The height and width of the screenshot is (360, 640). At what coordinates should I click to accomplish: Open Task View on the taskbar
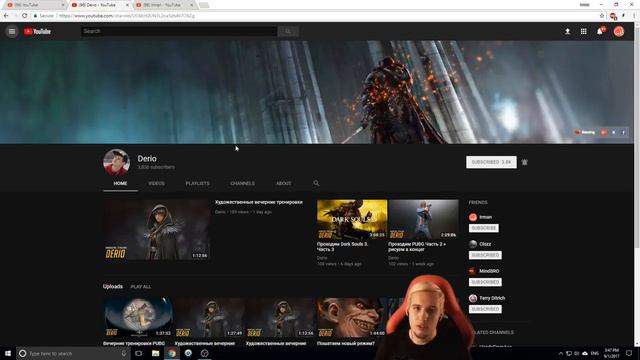coord(139,353)
